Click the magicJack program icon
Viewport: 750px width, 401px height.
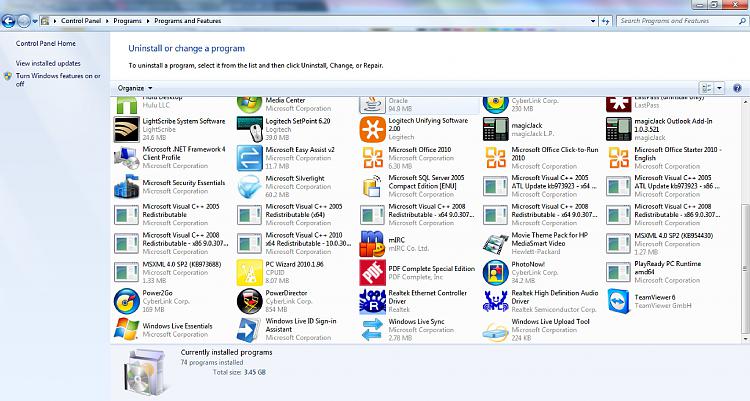[495, 129]
